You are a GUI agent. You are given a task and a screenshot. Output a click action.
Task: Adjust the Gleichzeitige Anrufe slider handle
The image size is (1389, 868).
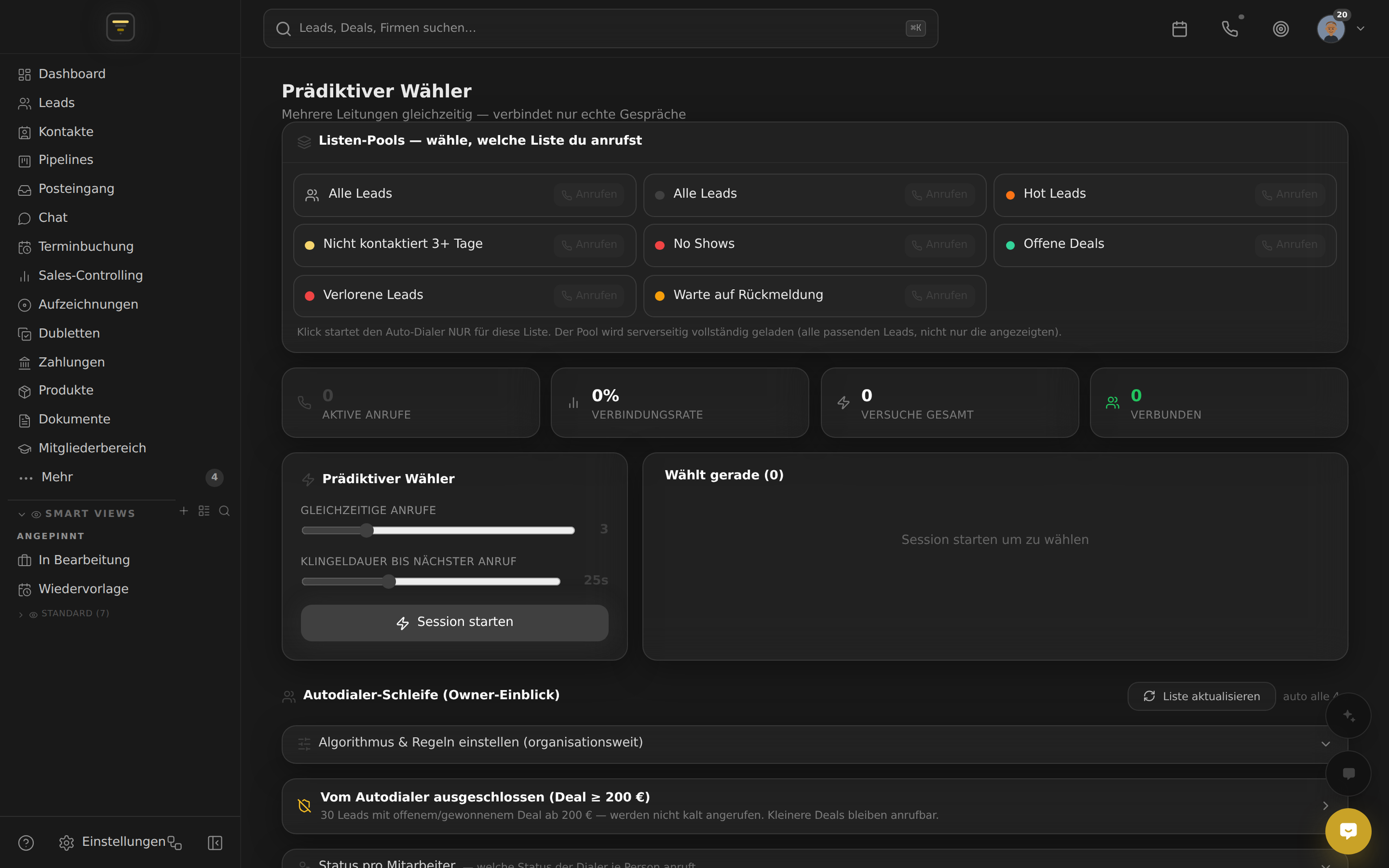pyautogui.click(x=367, y=531)
